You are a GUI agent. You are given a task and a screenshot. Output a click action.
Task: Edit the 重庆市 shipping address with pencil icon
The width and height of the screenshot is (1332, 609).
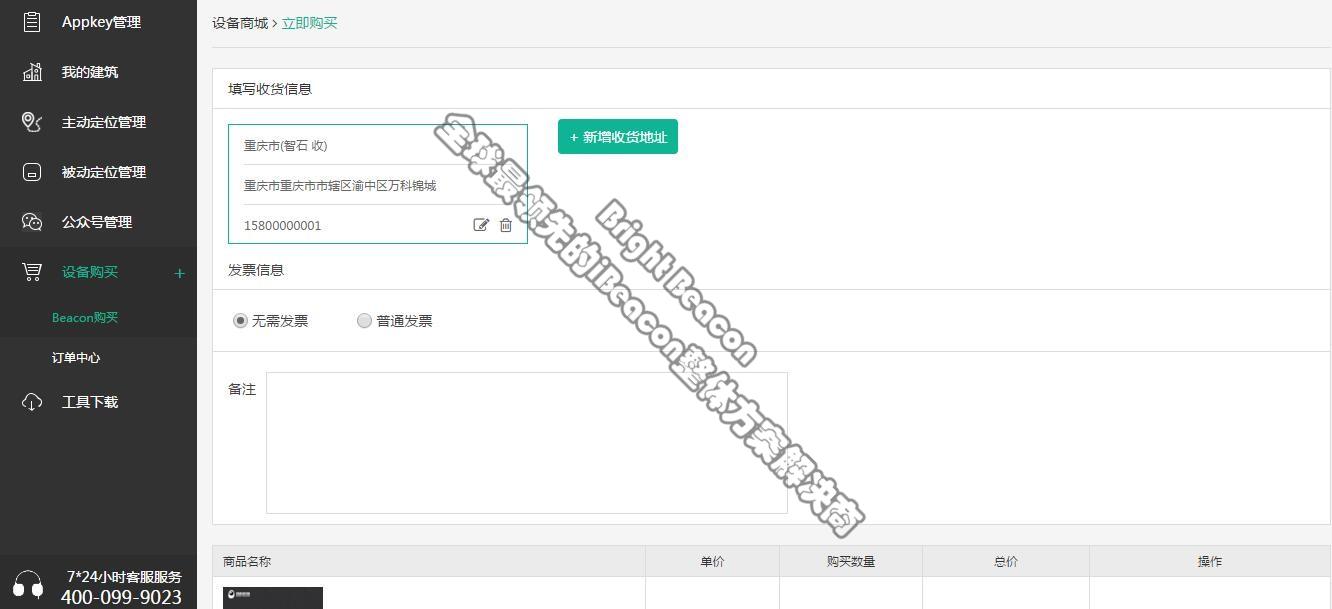click(x=481, y=225)
